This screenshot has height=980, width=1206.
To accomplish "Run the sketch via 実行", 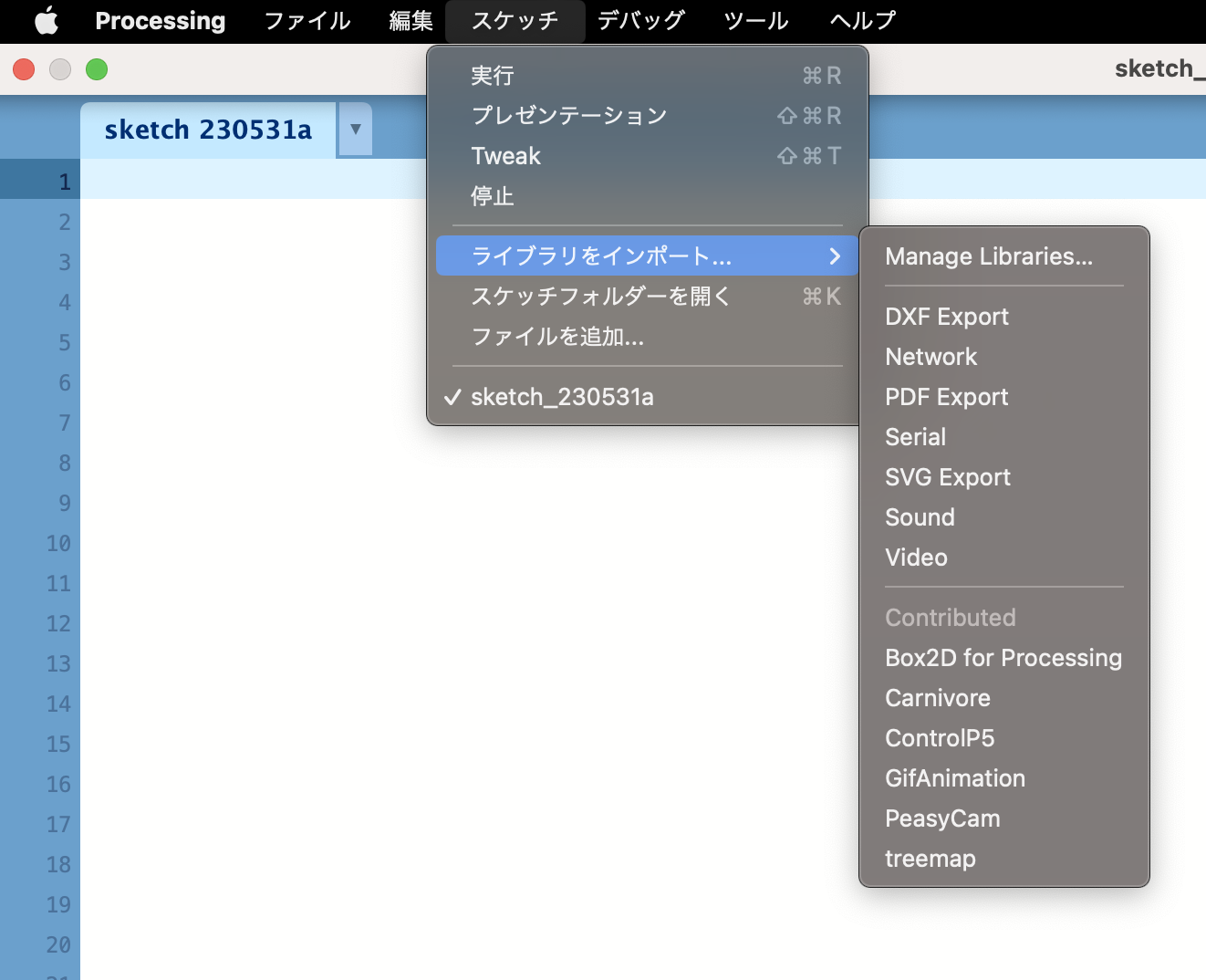I will 493,75.
